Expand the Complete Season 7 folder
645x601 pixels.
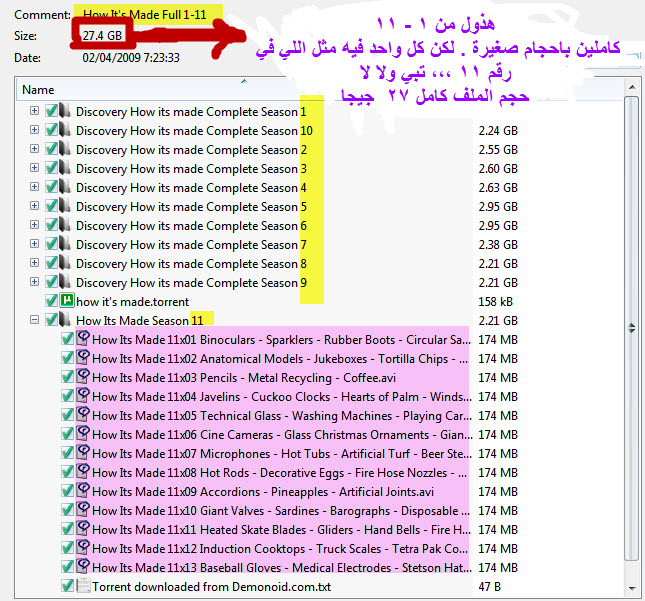coord(35,244)
